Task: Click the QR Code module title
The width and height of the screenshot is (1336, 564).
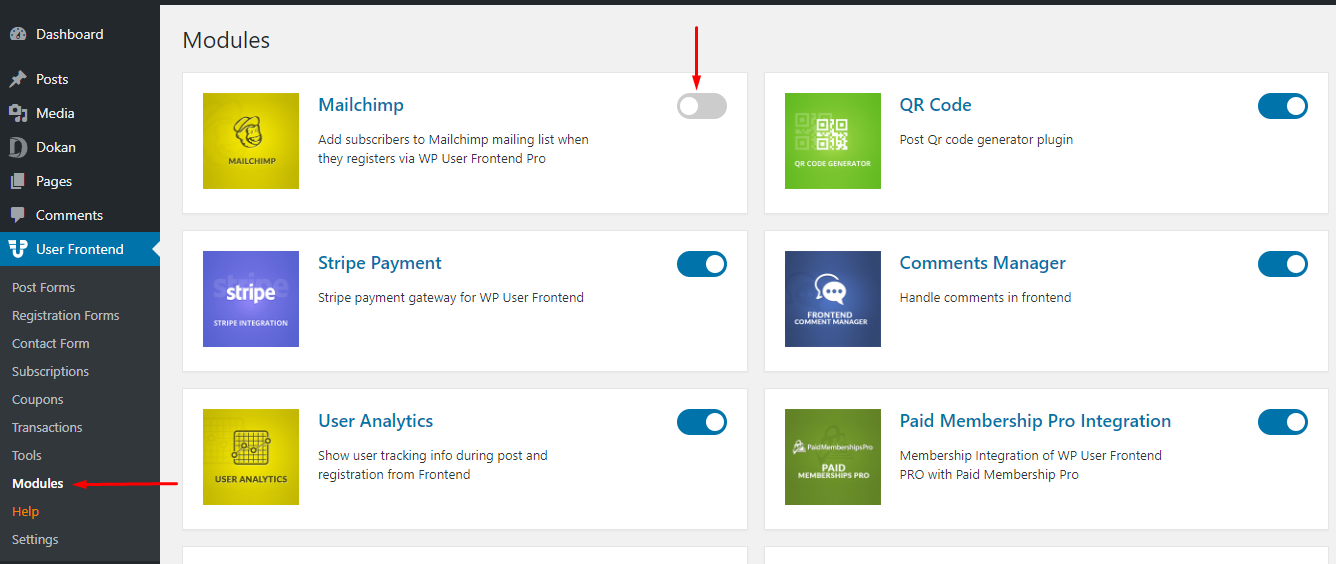Action: coord(936,105)
